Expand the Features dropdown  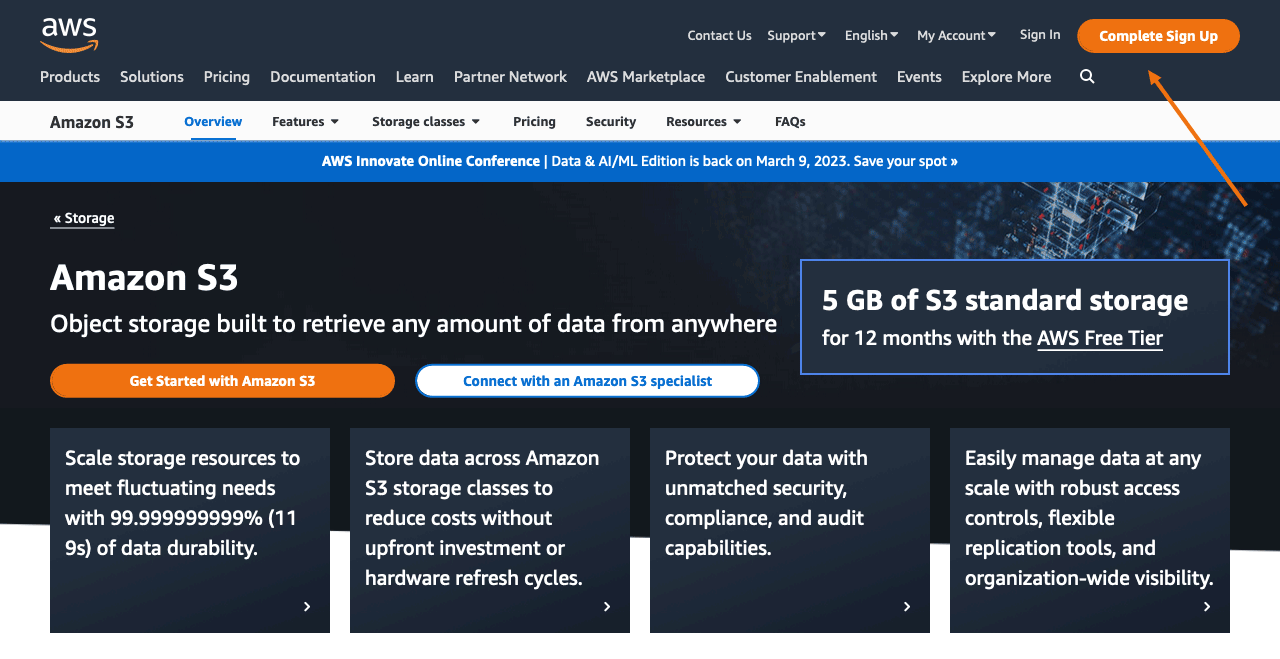pos(305,121)
